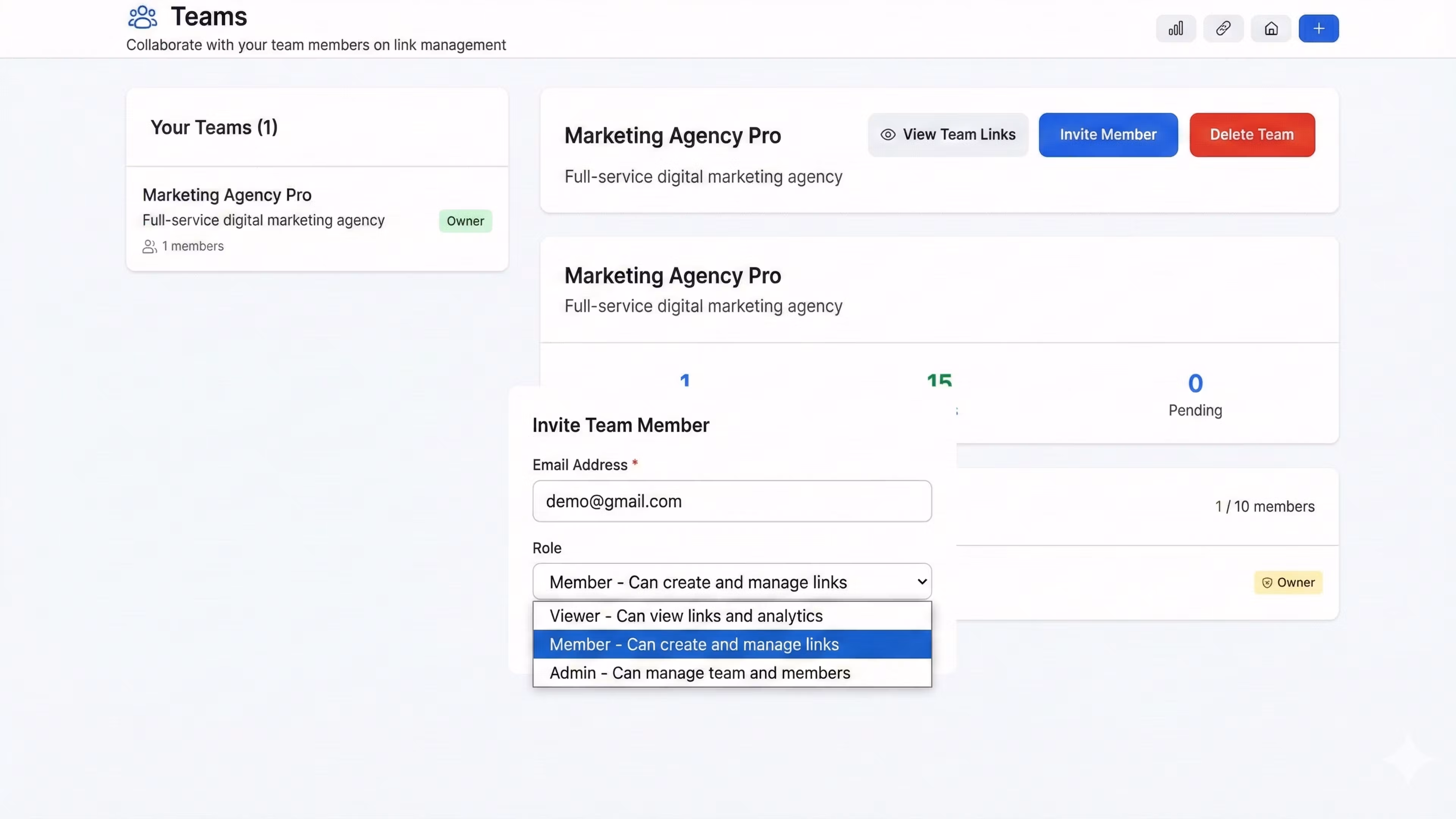Image resolution: width=1456 pixels, height=819 pixels.
Task: Click the shield icon in Owner badge
Action: coord(1267,583)
